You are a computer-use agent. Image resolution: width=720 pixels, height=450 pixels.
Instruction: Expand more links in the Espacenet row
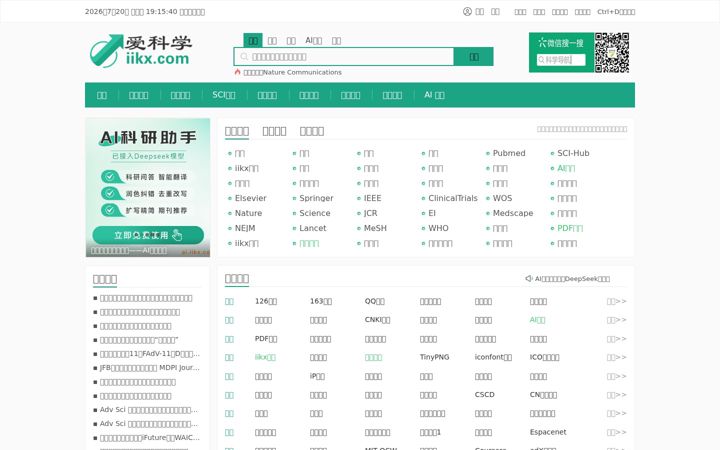pos(616,432)
